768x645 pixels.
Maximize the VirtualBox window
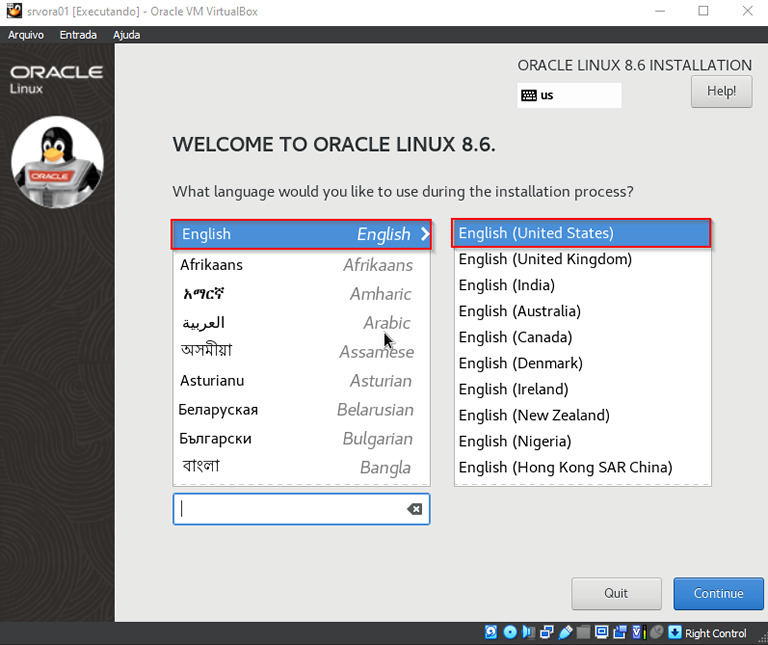703,11
